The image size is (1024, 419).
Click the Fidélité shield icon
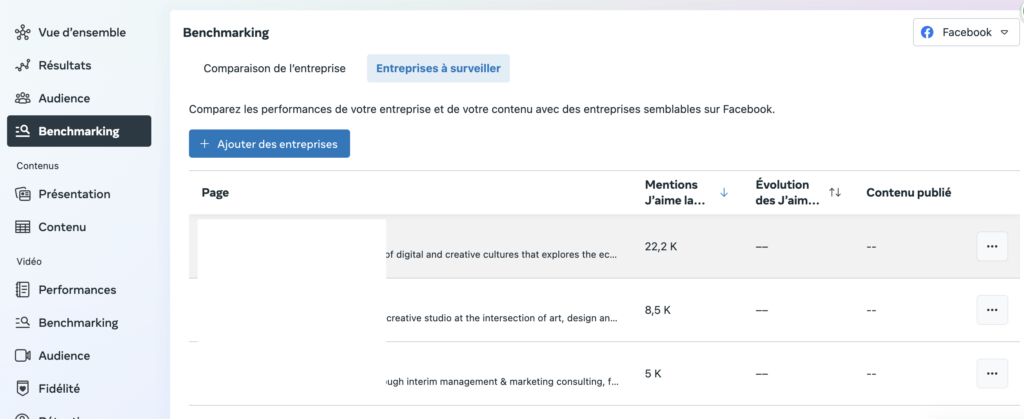coord(23,388)
